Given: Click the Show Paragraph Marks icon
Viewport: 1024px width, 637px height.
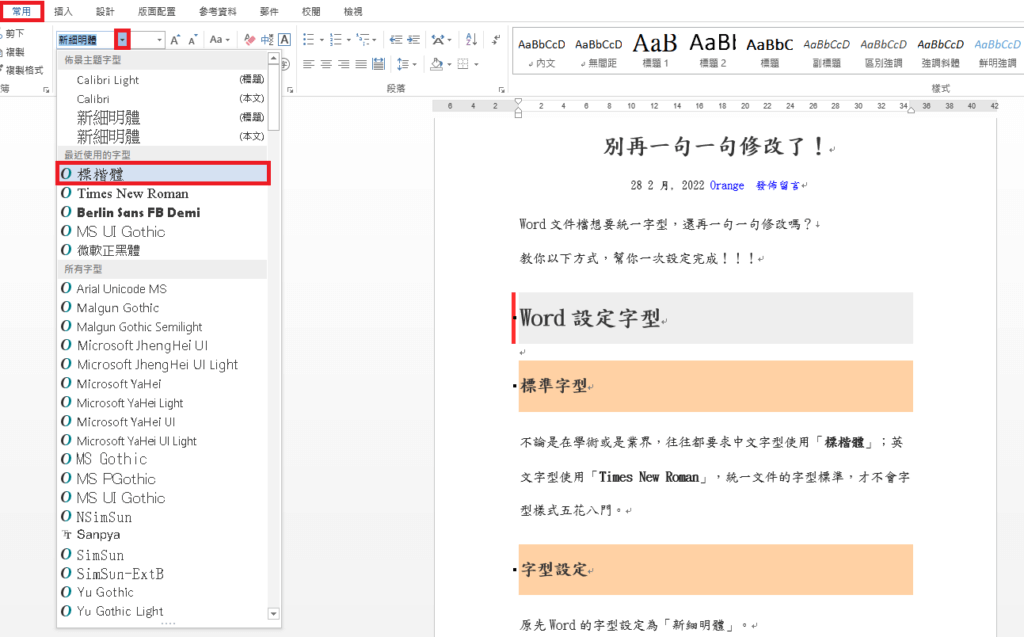Looking at the screenshot, I should (x=497, y=39).
